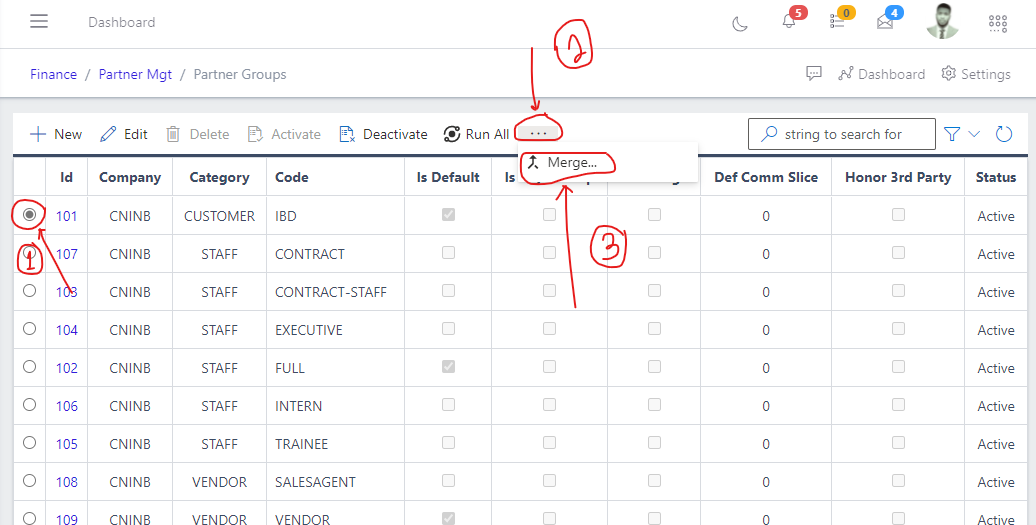Click the search input field
Viewport: 1036px width, 525px height.
852,134
